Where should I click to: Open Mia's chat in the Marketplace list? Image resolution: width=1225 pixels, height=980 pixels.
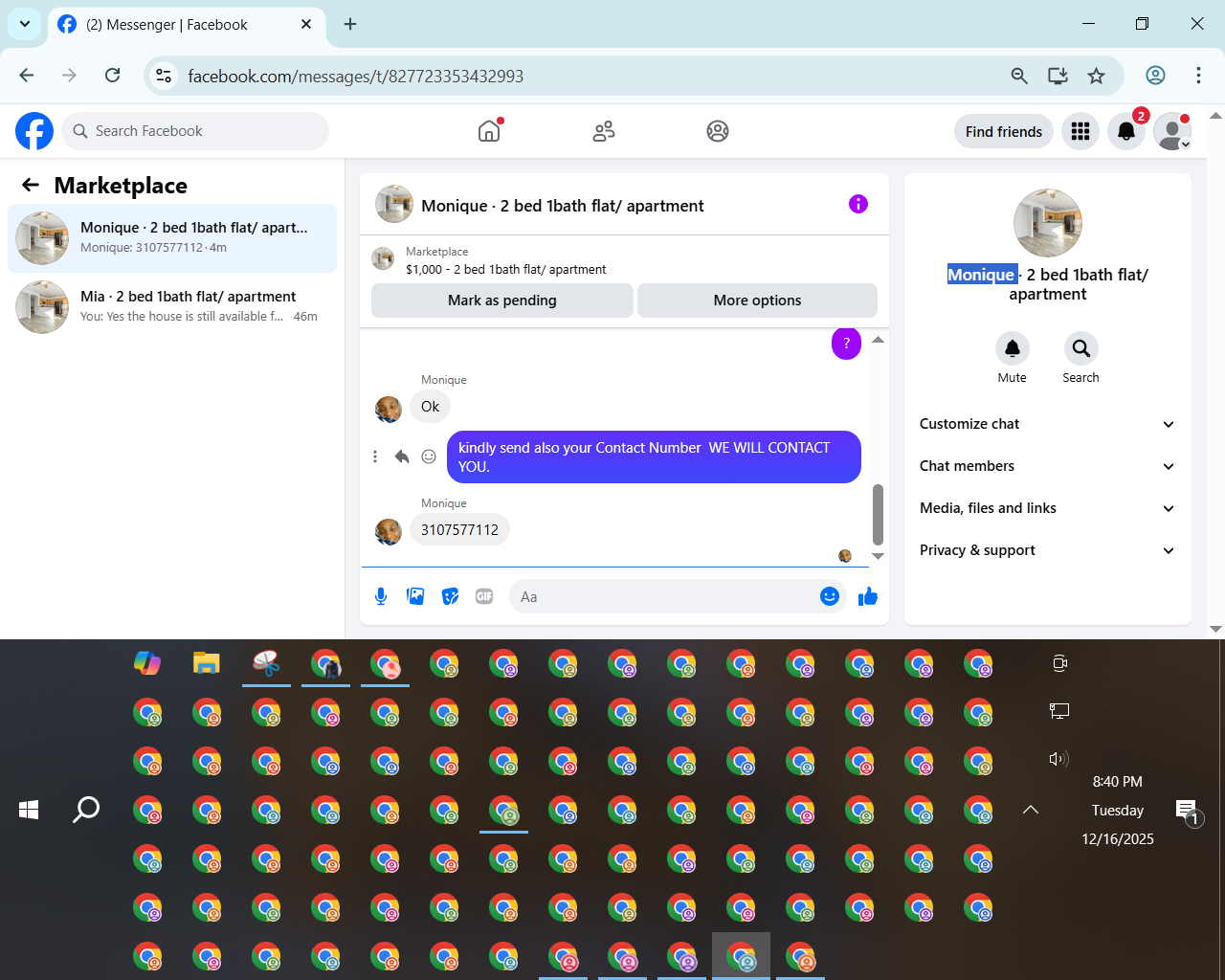point(172,307)
